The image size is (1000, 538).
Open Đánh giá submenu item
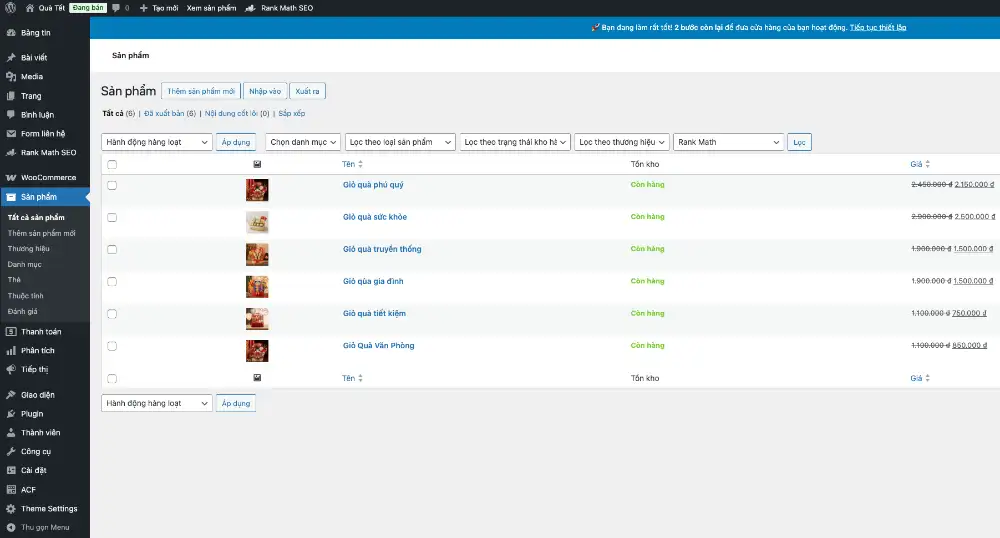pos(22,312)
